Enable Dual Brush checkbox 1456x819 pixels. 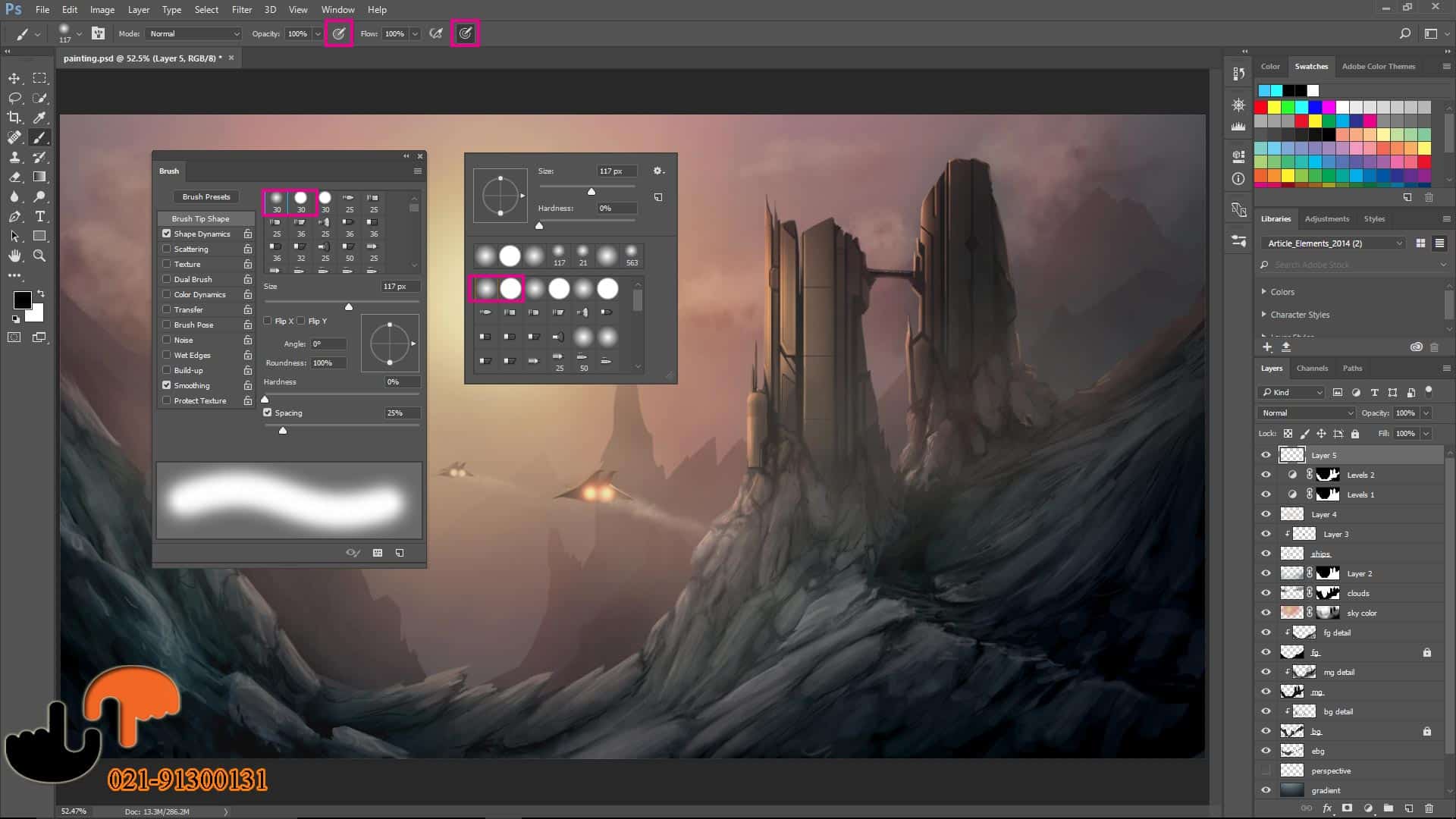pyautogui.click(x=166, y=279)
